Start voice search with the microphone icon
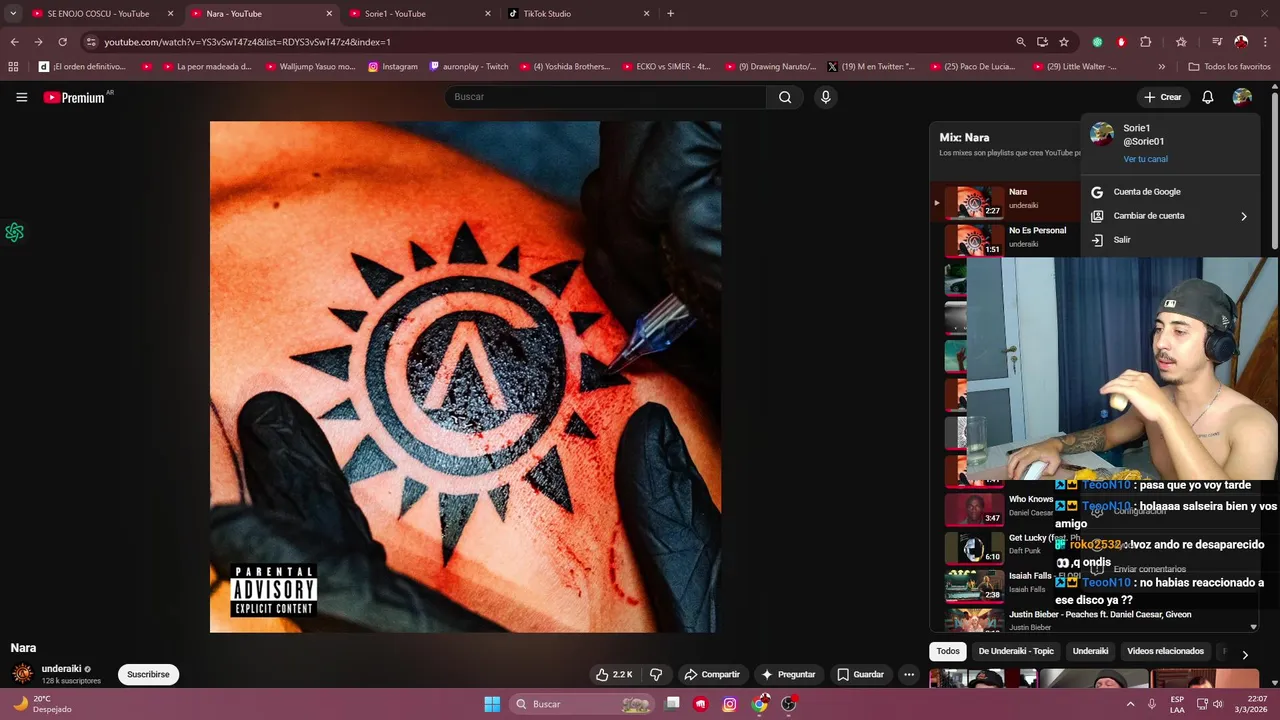Image resolution: width=1280 pixels, height=720 pixels. point(825,97)
